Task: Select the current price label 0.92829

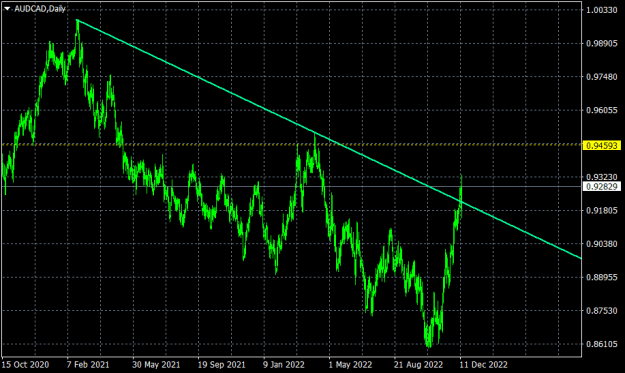Action: [x=602, y=186]
